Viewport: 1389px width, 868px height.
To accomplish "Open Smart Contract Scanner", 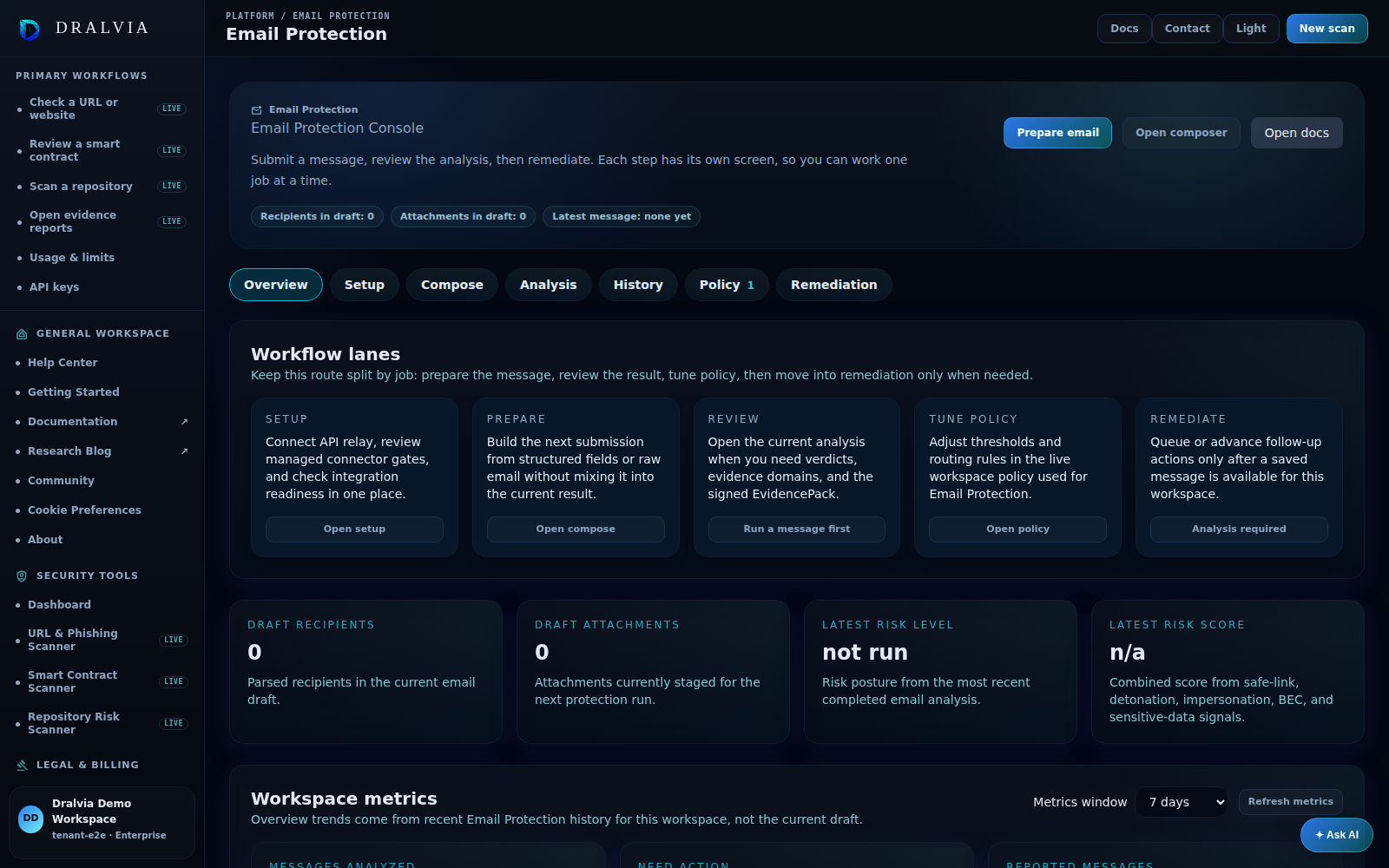I will tap(102, 681).
